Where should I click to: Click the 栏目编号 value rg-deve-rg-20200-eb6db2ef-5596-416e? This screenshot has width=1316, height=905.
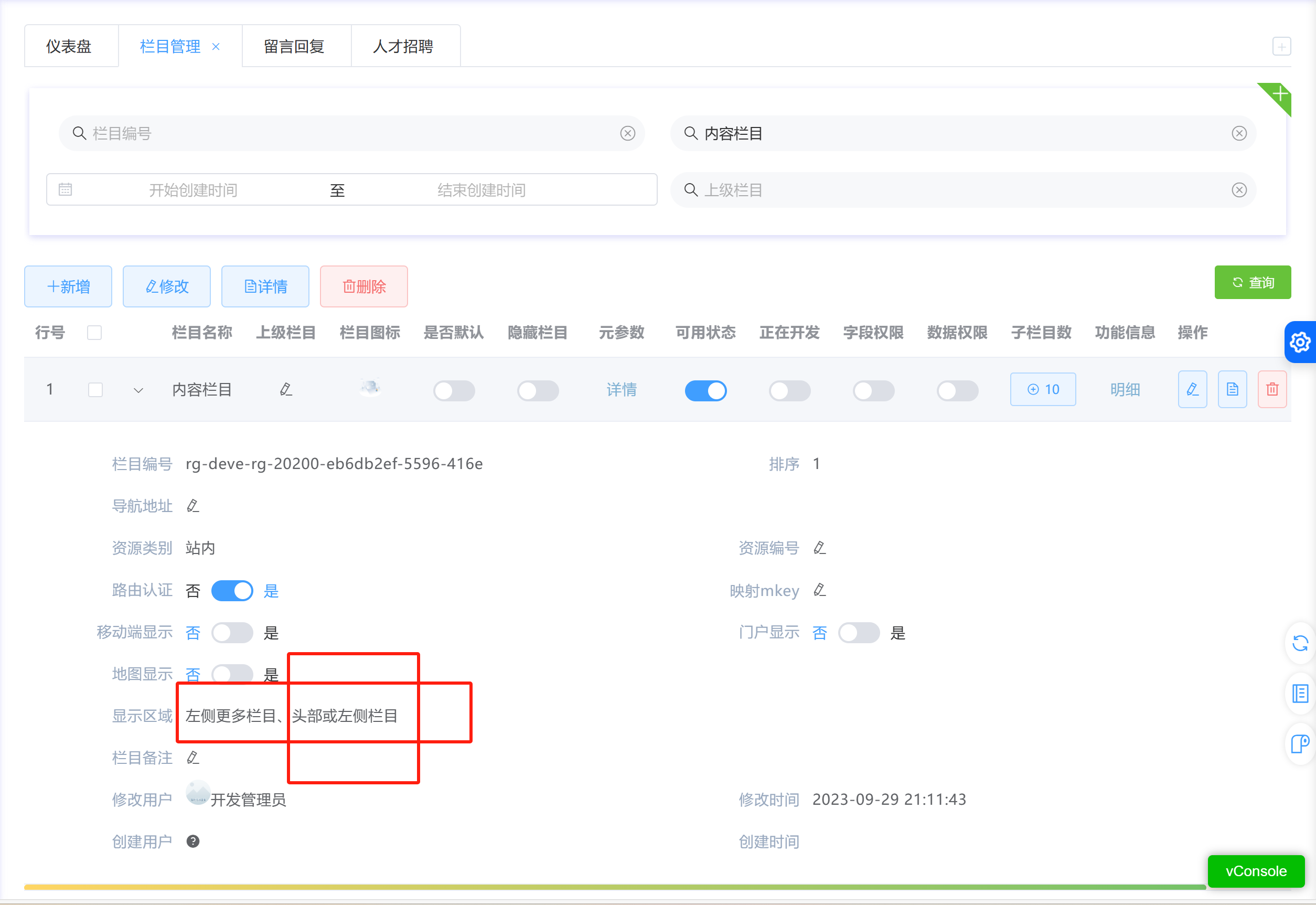tap(335, 464)
